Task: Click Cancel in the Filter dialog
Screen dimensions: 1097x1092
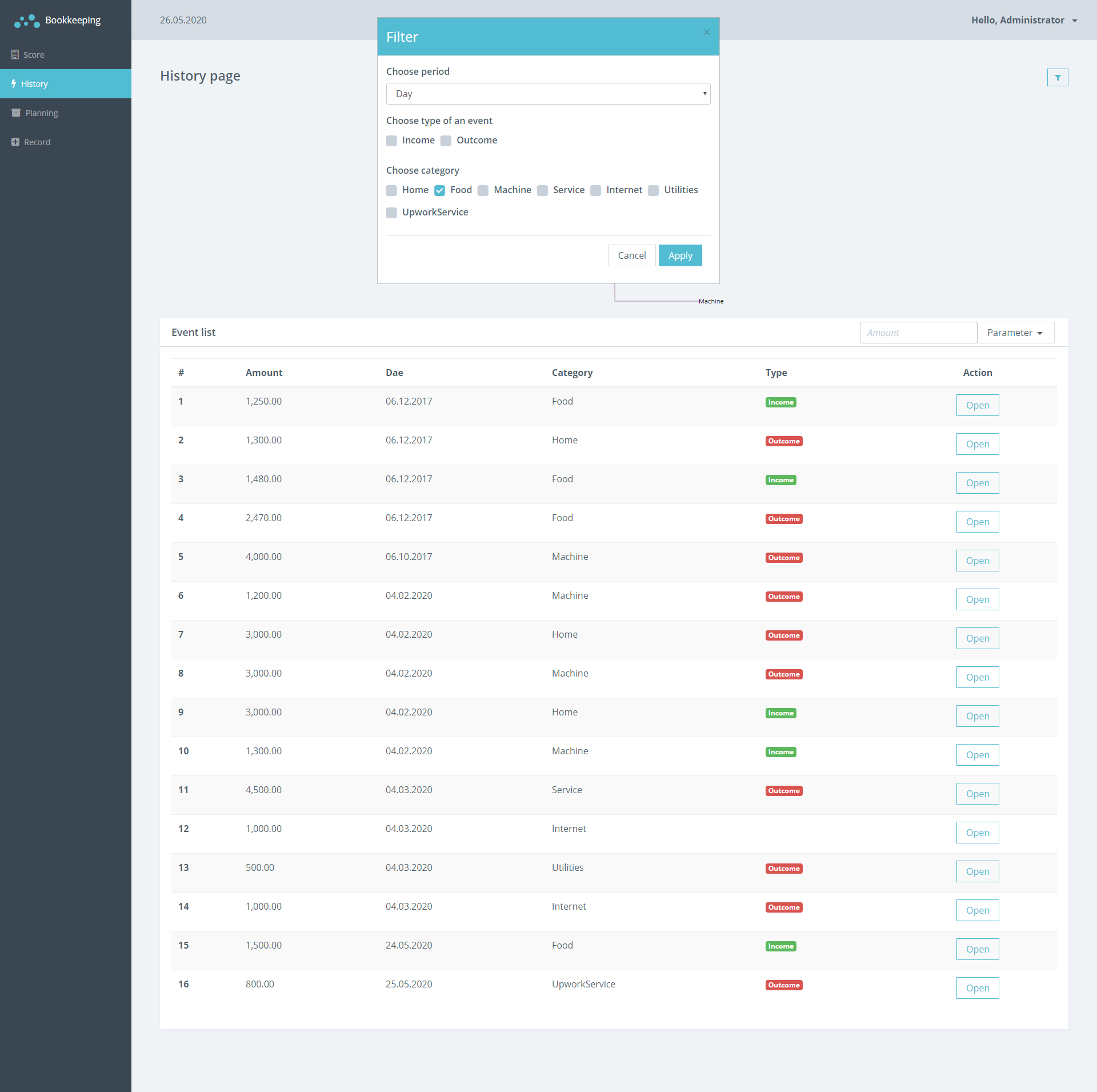Action: (x=631, y=256)
